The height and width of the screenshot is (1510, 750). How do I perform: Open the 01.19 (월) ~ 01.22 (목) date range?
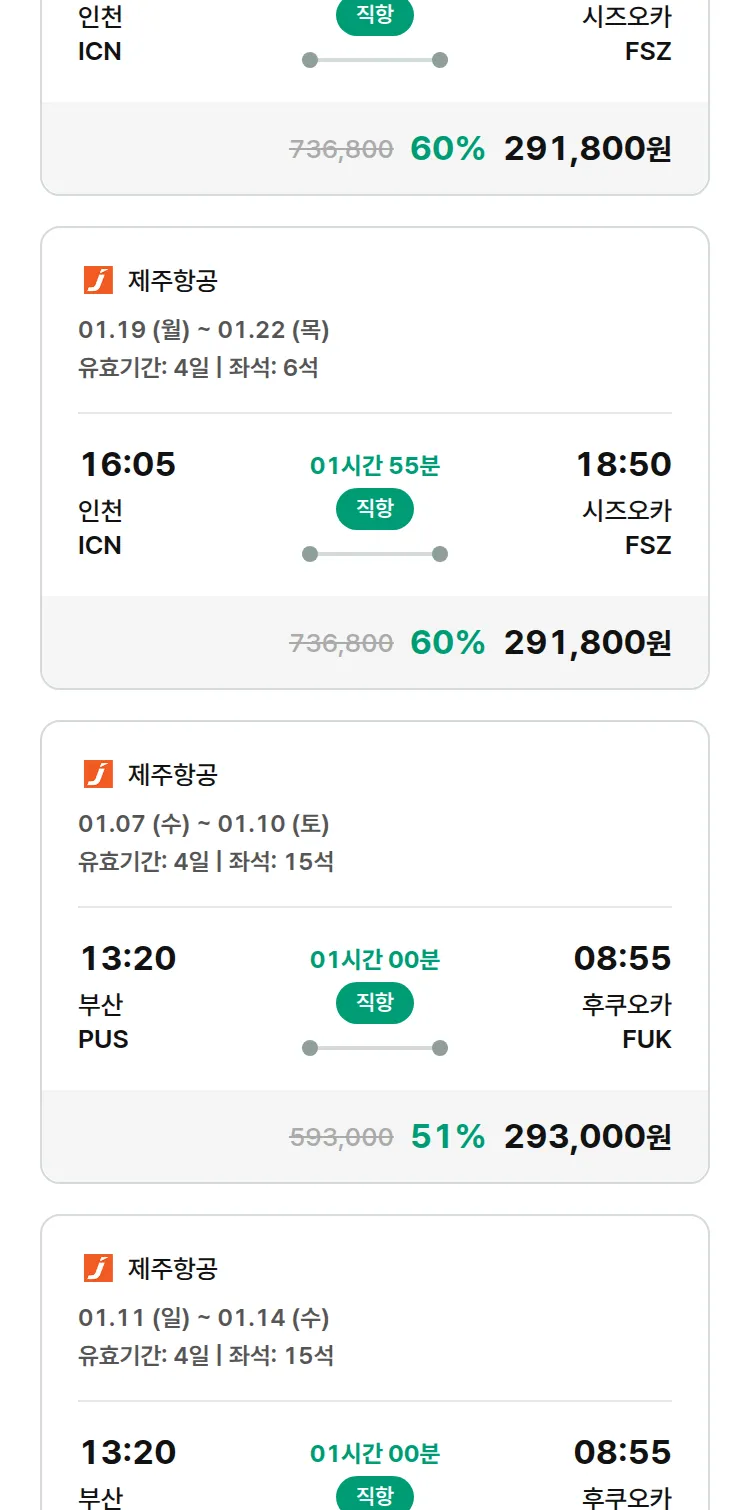(x=204, y=330)
